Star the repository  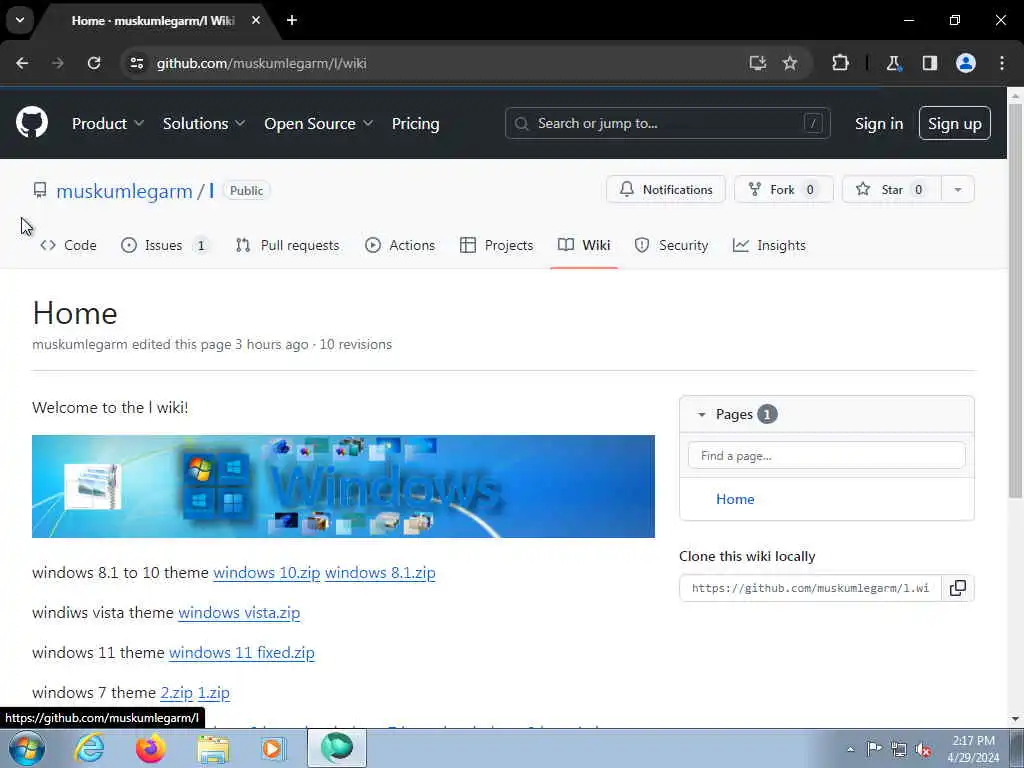coord(892,189)
